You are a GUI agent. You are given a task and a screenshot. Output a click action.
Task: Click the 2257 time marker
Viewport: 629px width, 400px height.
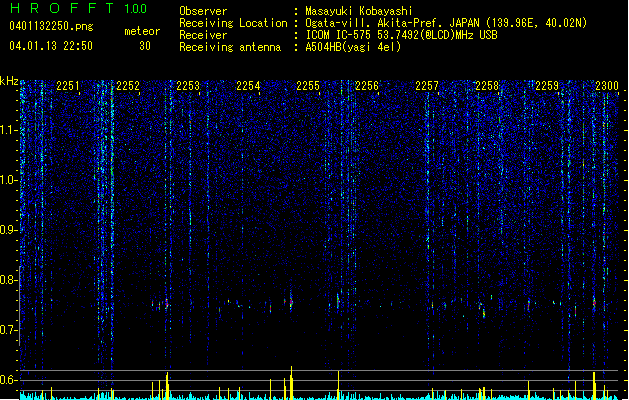[x=427, y=86]
